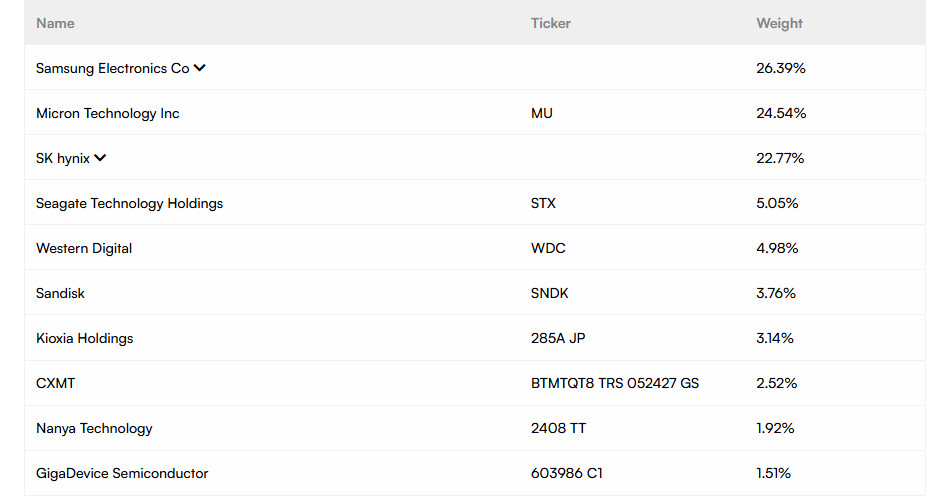932x499 pixels.
Task: Click the Name column header
Action: [55, 23]
